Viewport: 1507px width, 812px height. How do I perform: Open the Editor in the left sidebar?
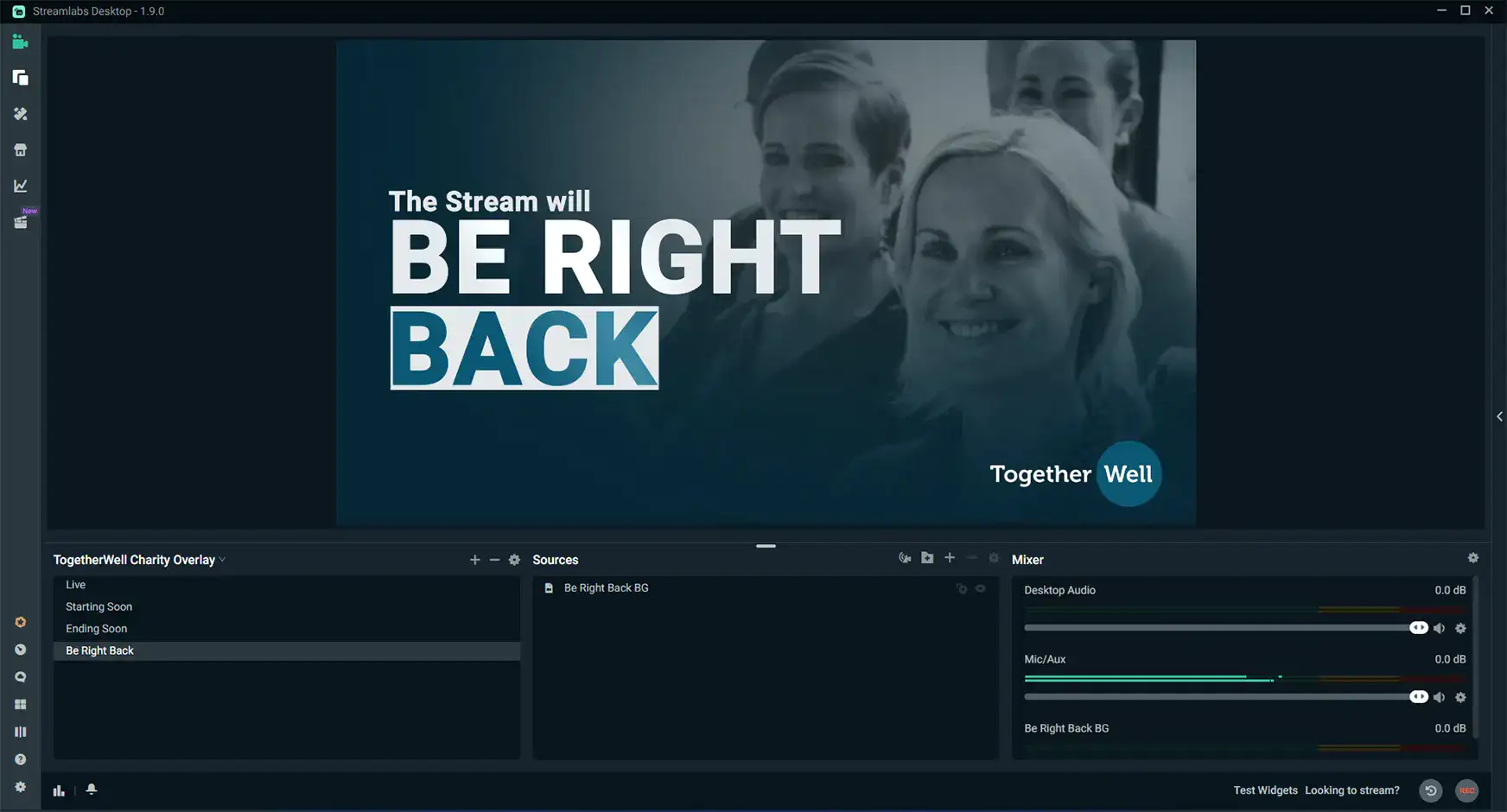[x=21, y=41]
